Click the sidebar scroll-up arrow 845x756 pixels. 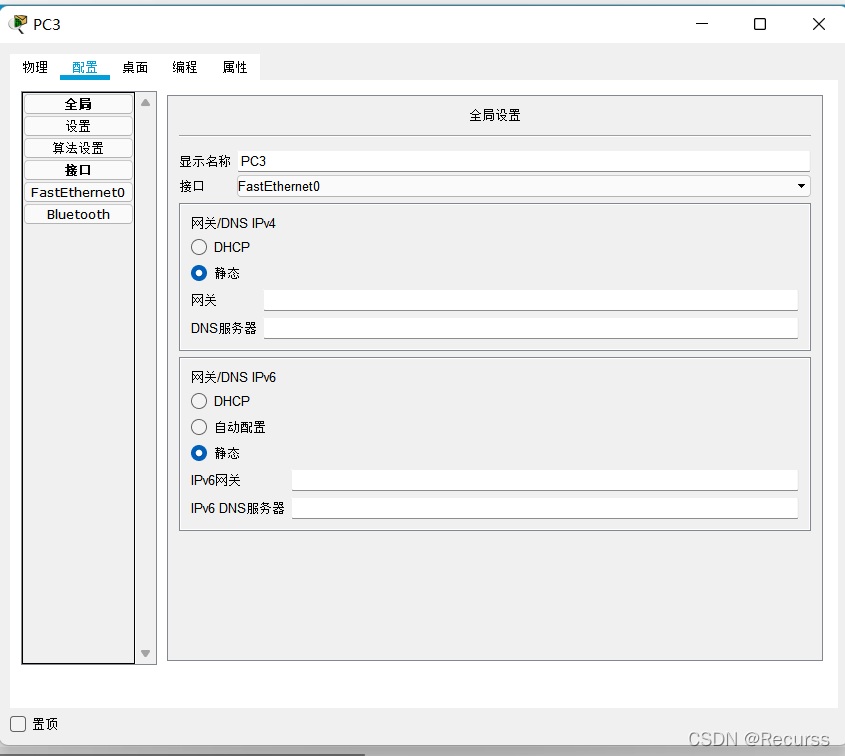tap(146, 102)
